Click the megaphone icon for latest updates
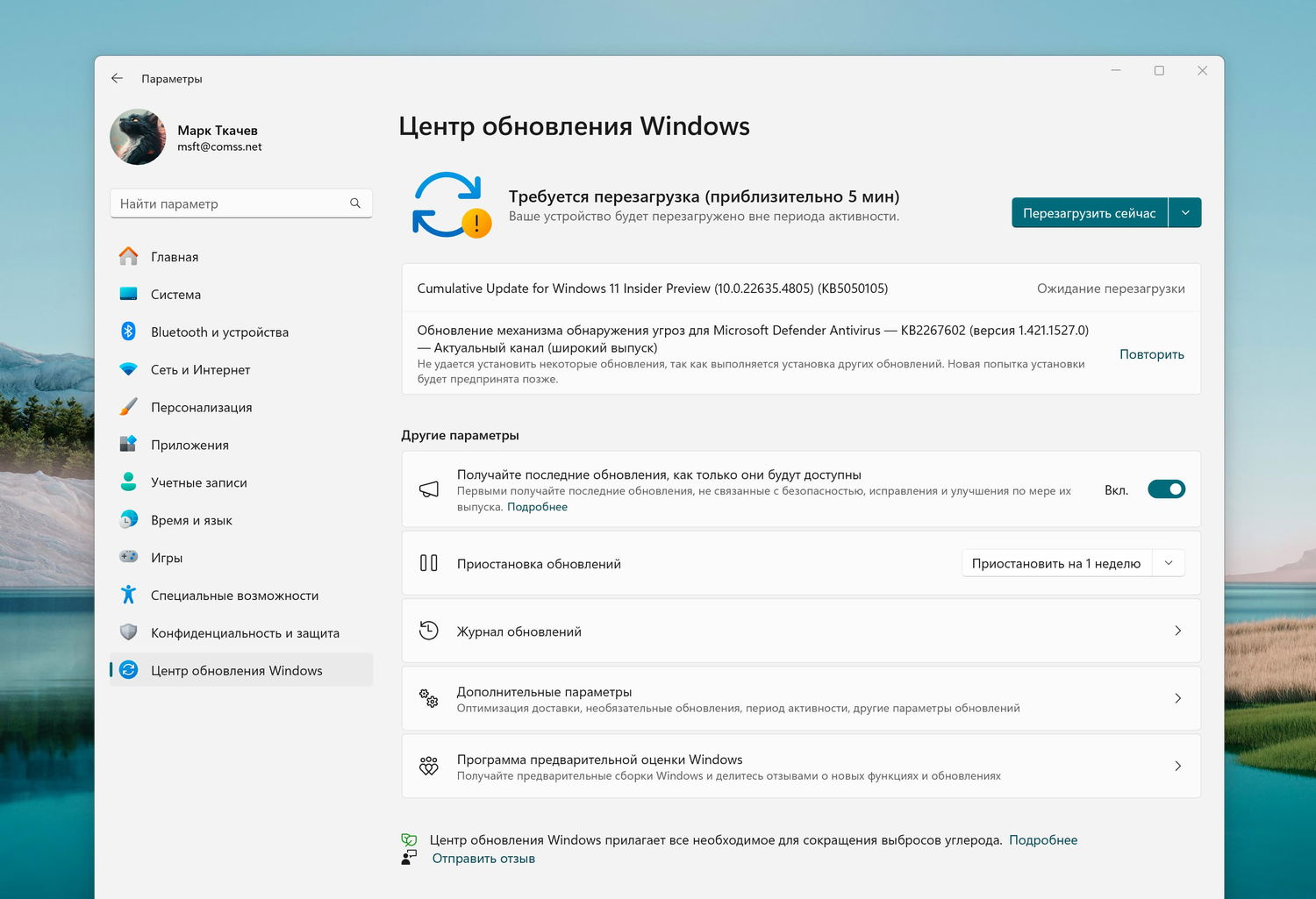1316x899 pixels. [428, 489]
